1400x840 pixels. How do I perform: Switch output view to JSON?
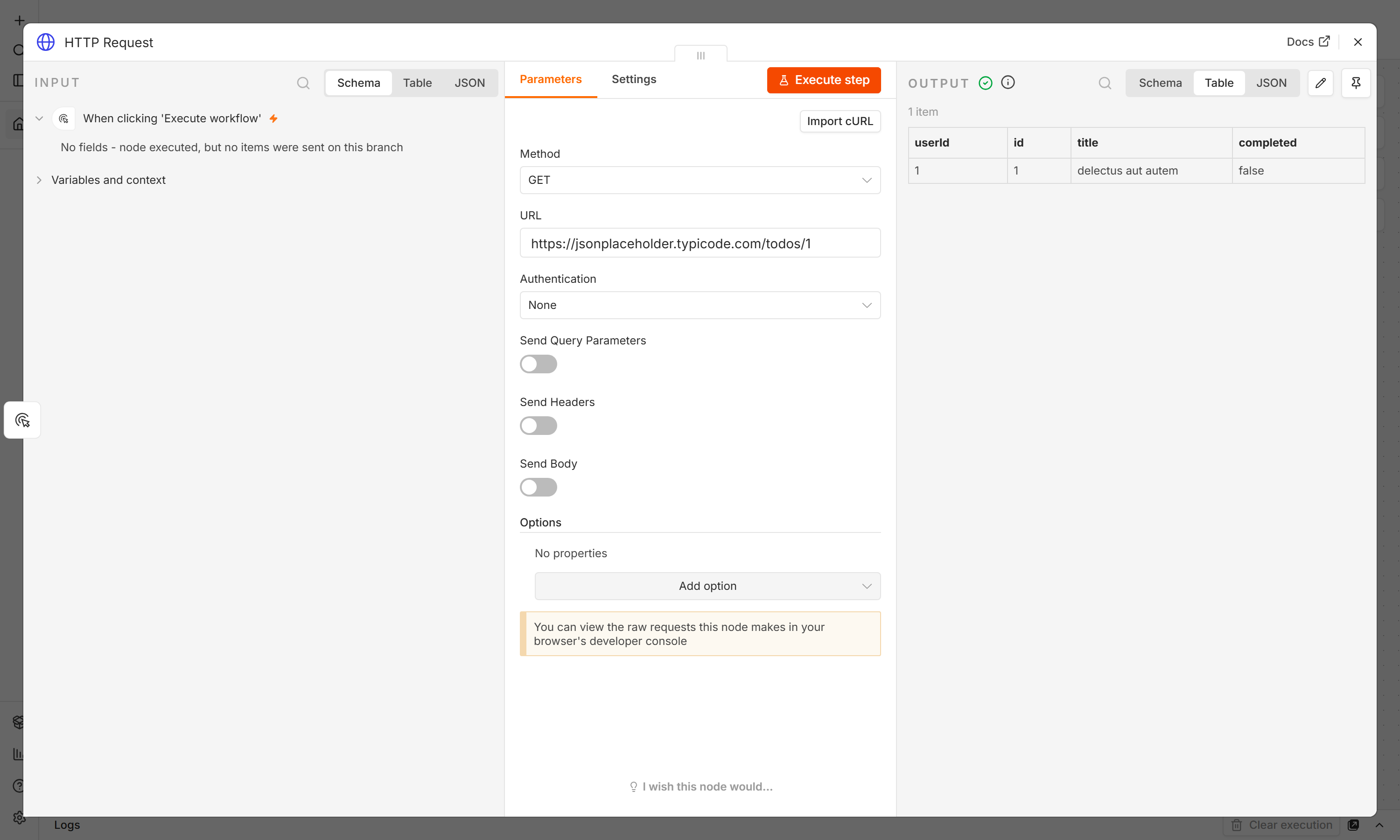1271,83
